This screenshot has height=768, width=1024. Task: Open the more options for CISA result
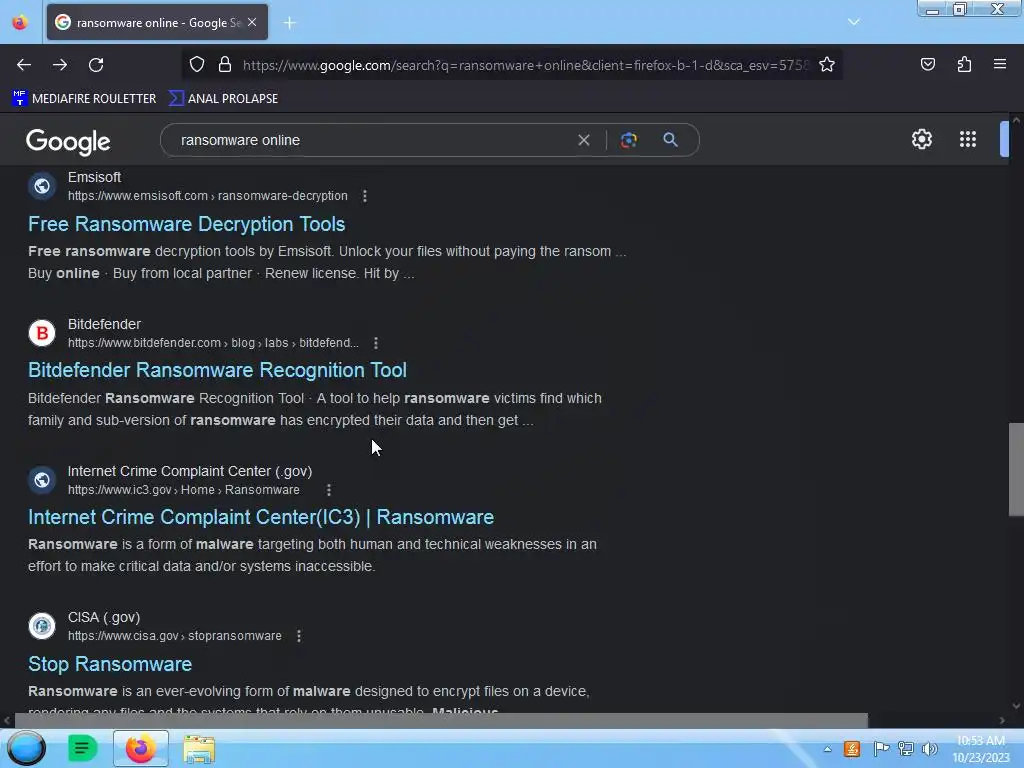[299, 636]
